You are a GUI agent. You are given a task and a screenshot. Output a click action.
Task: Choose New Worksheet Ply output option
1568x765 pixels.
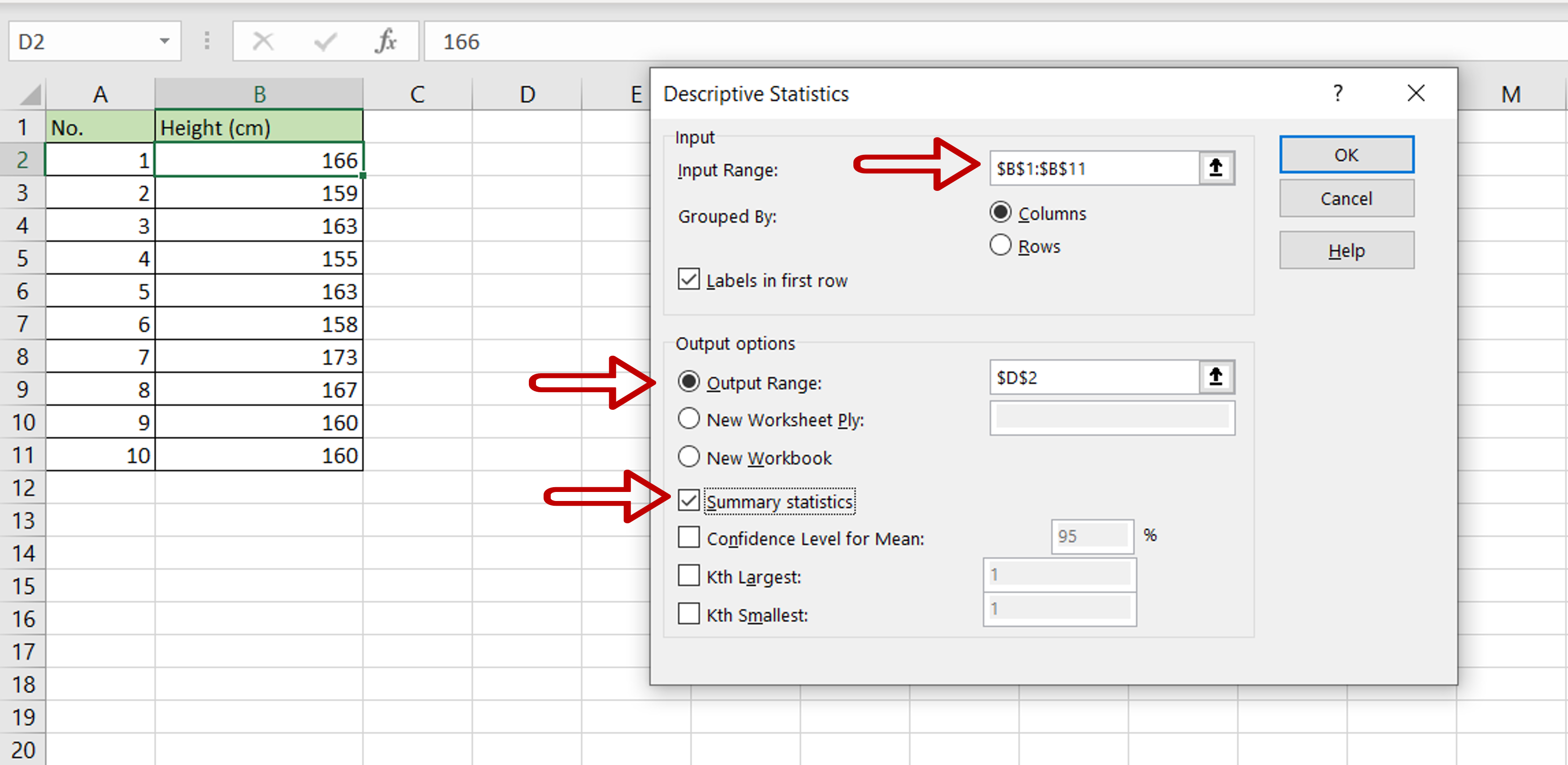pyautogui.click(x=688, y=419)
